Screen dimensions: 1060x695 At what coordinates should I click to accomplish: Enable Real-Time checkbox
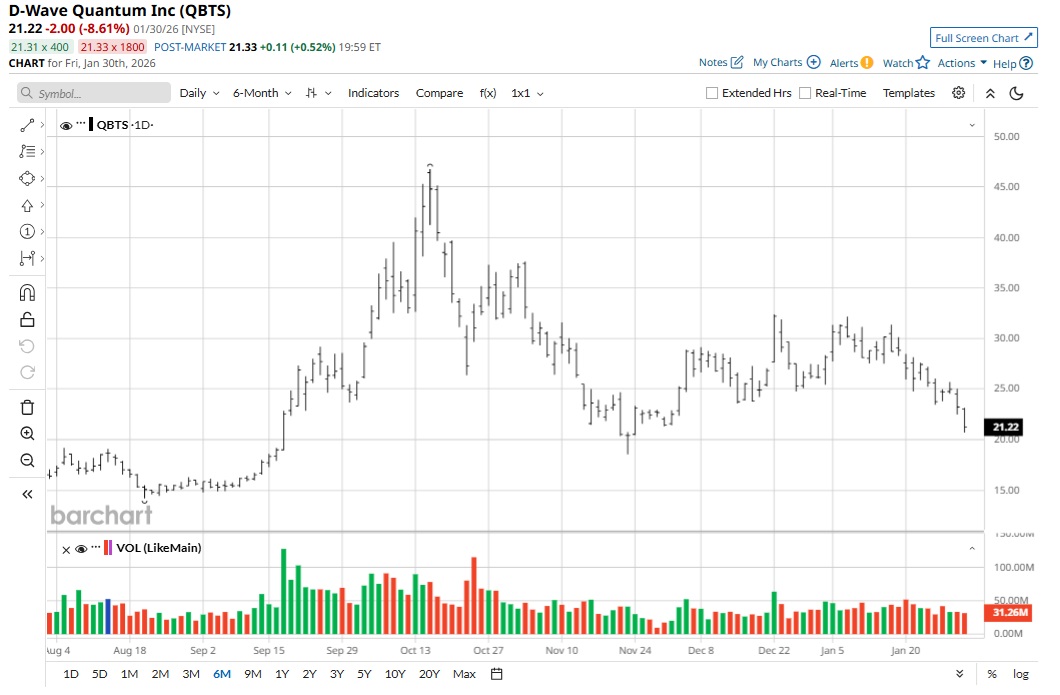(x=805, y=93)
